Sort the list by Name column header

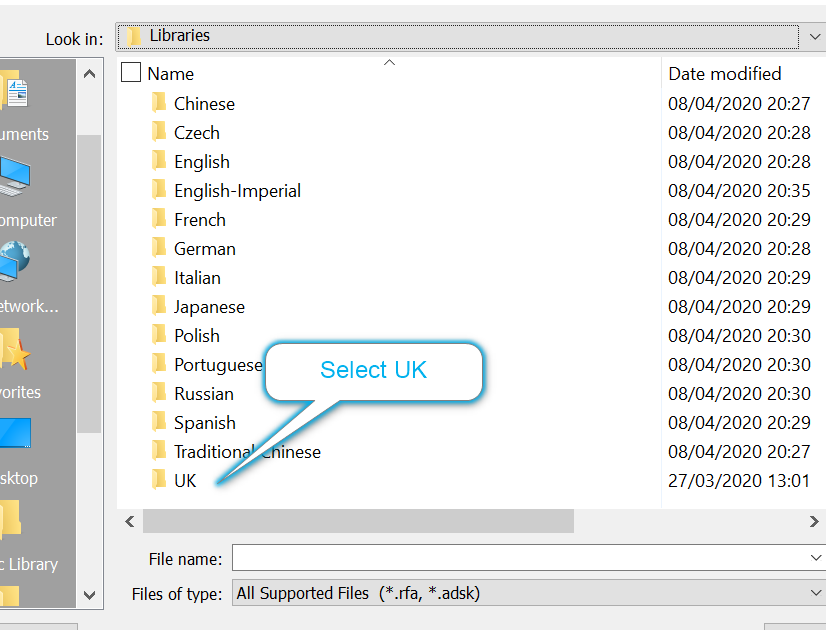click(171, 74)
